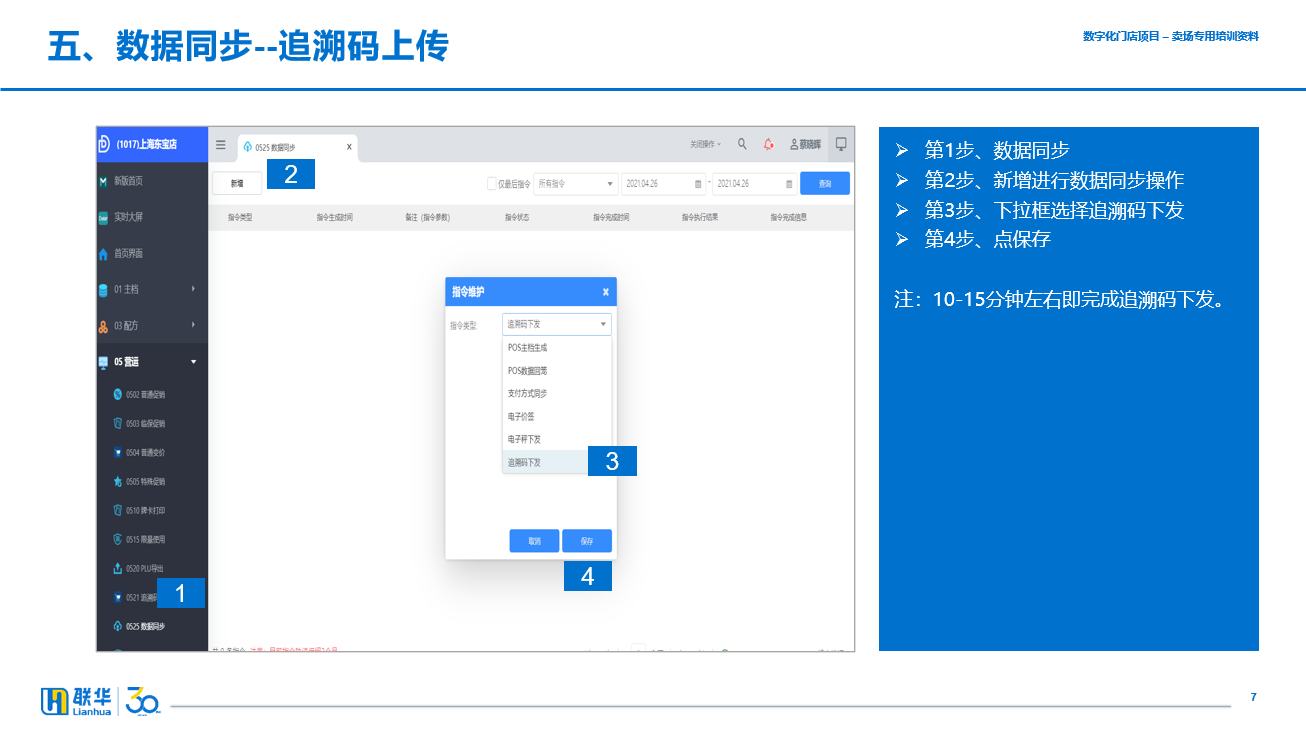
Task: Click the 0510 牌卡打印 icon
Action: tap(118, 510)
